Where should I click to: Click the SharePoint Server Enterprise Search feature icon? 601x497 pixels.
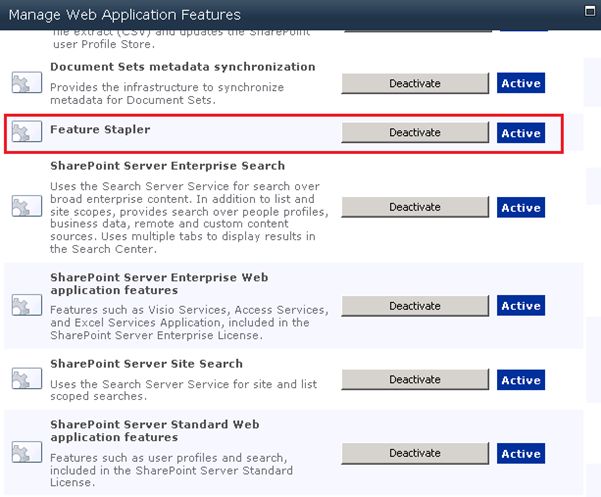point(24,207)
